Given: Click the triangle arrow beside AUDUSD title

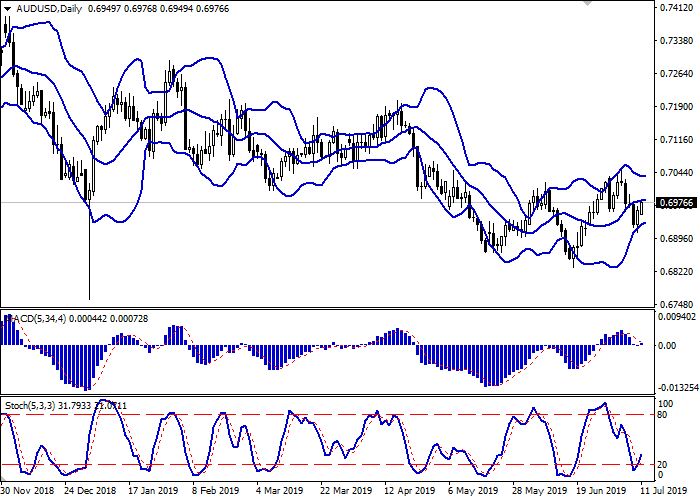Looking at the screenshot, I should pyautogui.click(x=7, y=9).
